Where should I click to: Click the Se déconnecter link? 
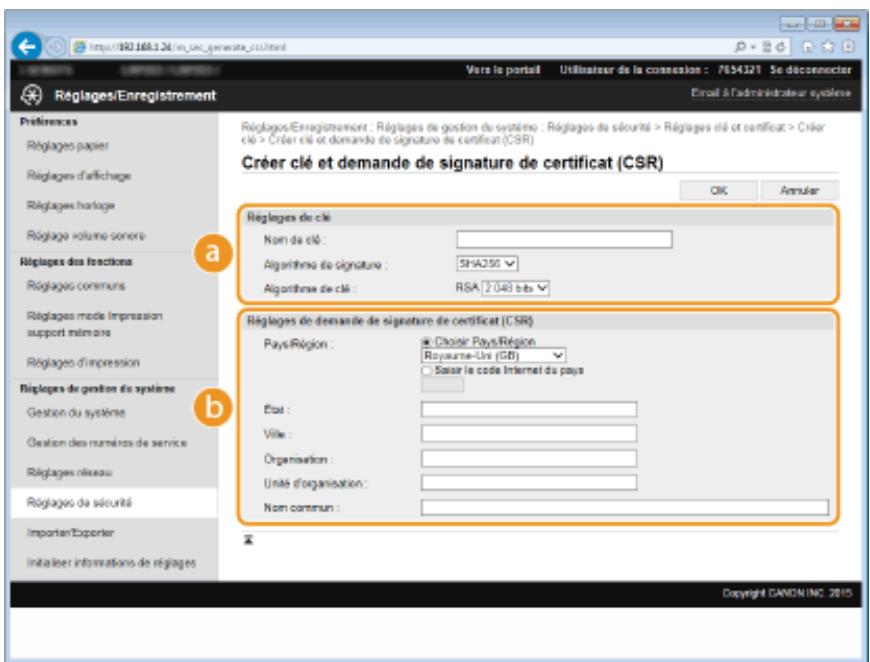point(811,70)
